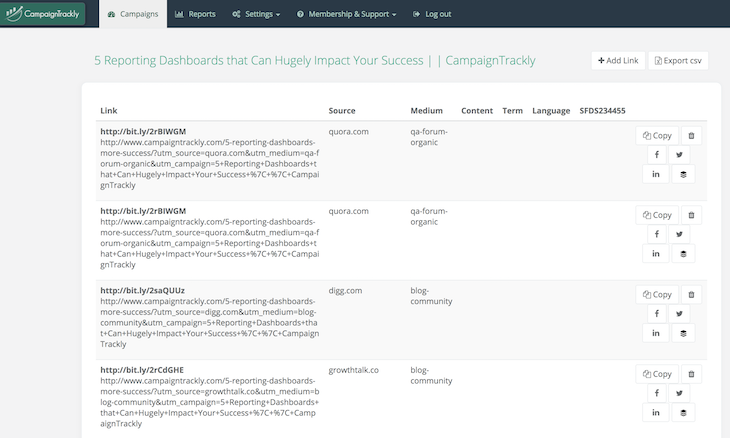Click the Export csv button
730x438 pixels.
(x=678, y=61)
